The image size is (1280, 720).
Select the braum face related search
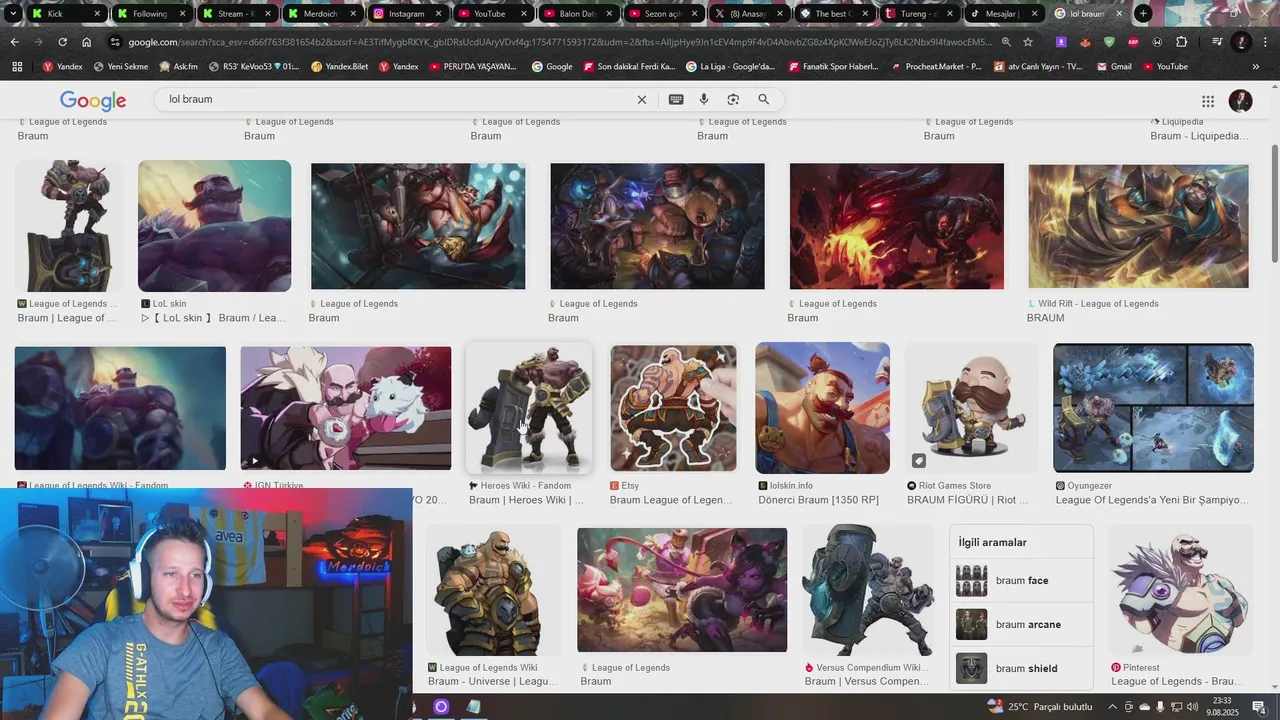pos(1021,581)
